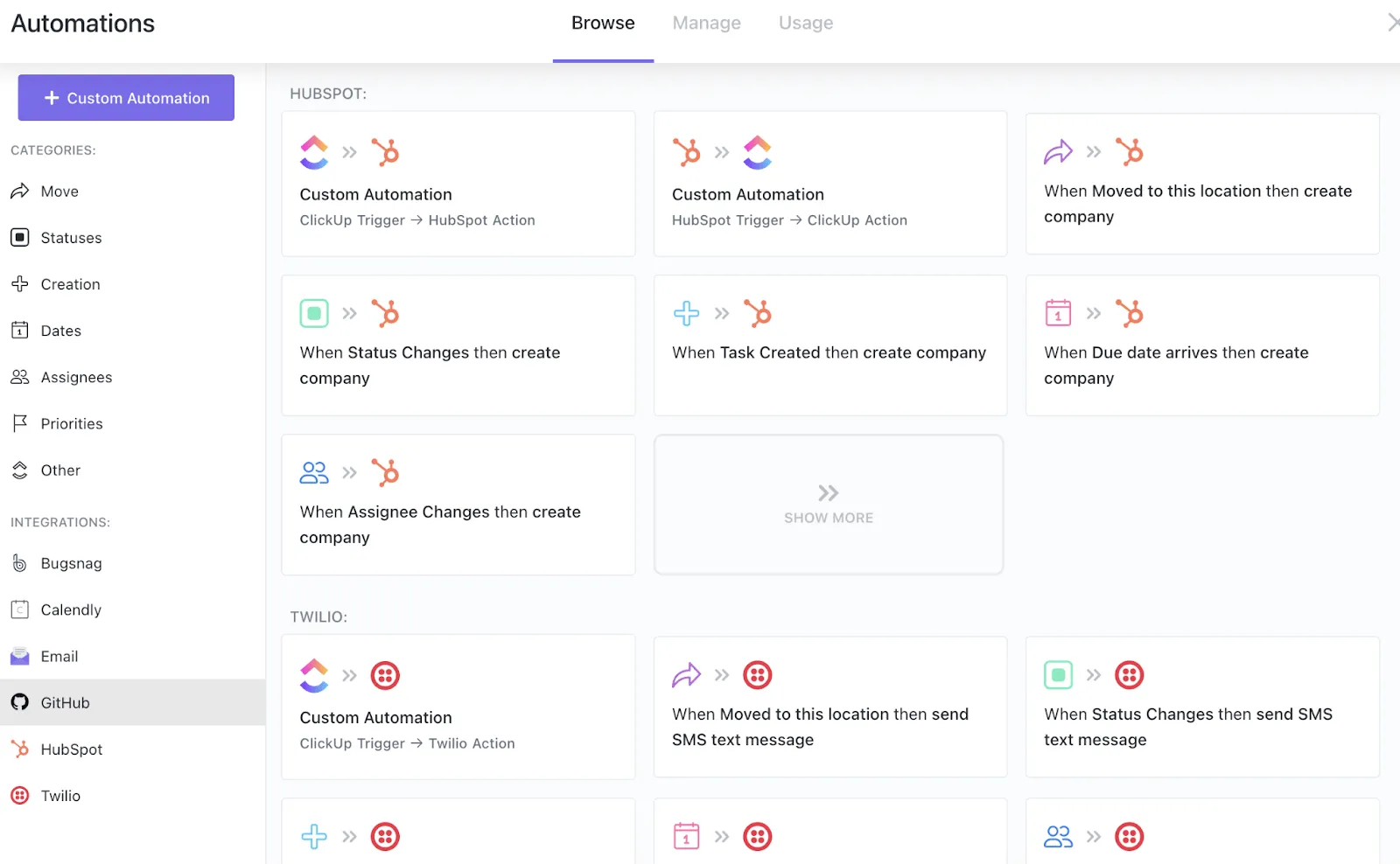The height and width of the screenshot is (864, 1400).
Task: Open the Move category
Action: (x=132, y=192)
